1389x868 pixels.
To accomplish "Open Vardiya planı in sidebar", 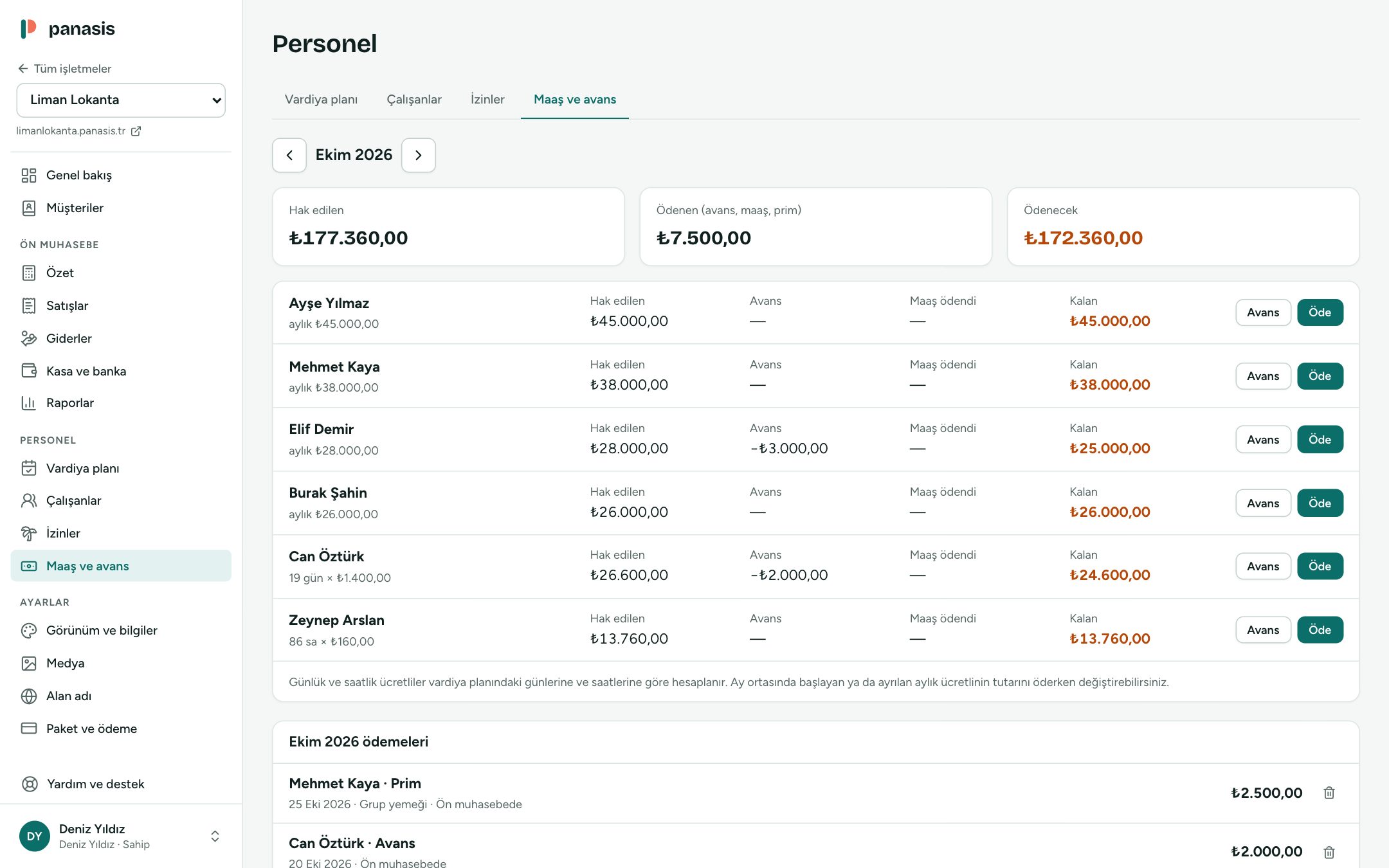I will (121, 468).
